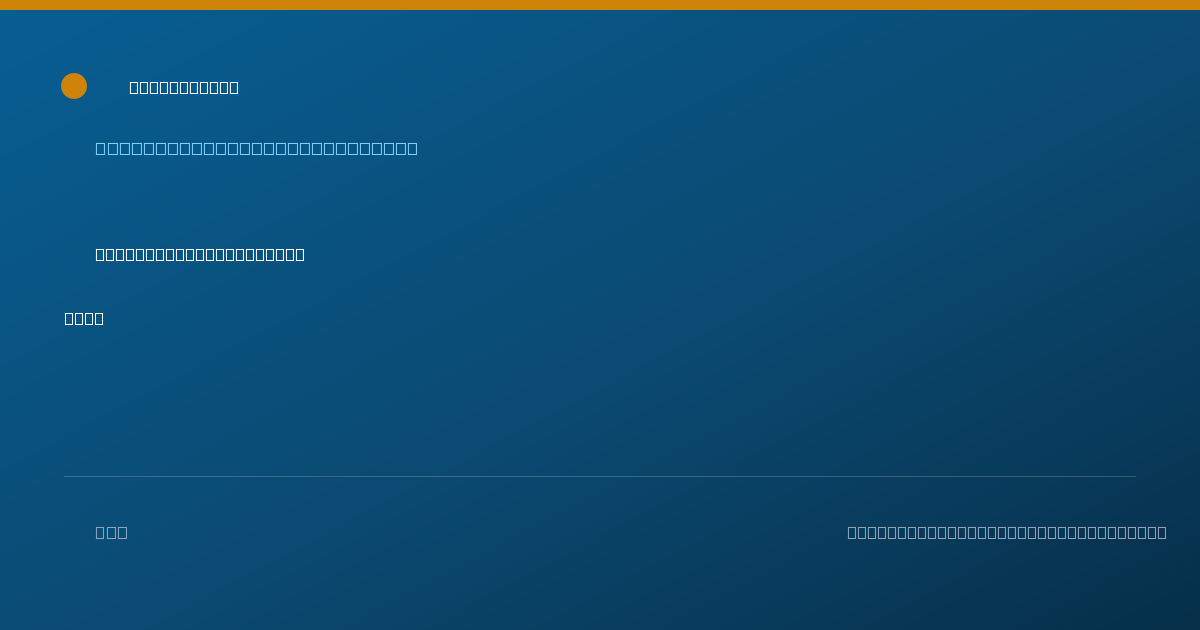Click the thin horizontal divider line above the footer
This screenshot has height=630, width=1200.
pyautogui.click(x=600, y=476)
